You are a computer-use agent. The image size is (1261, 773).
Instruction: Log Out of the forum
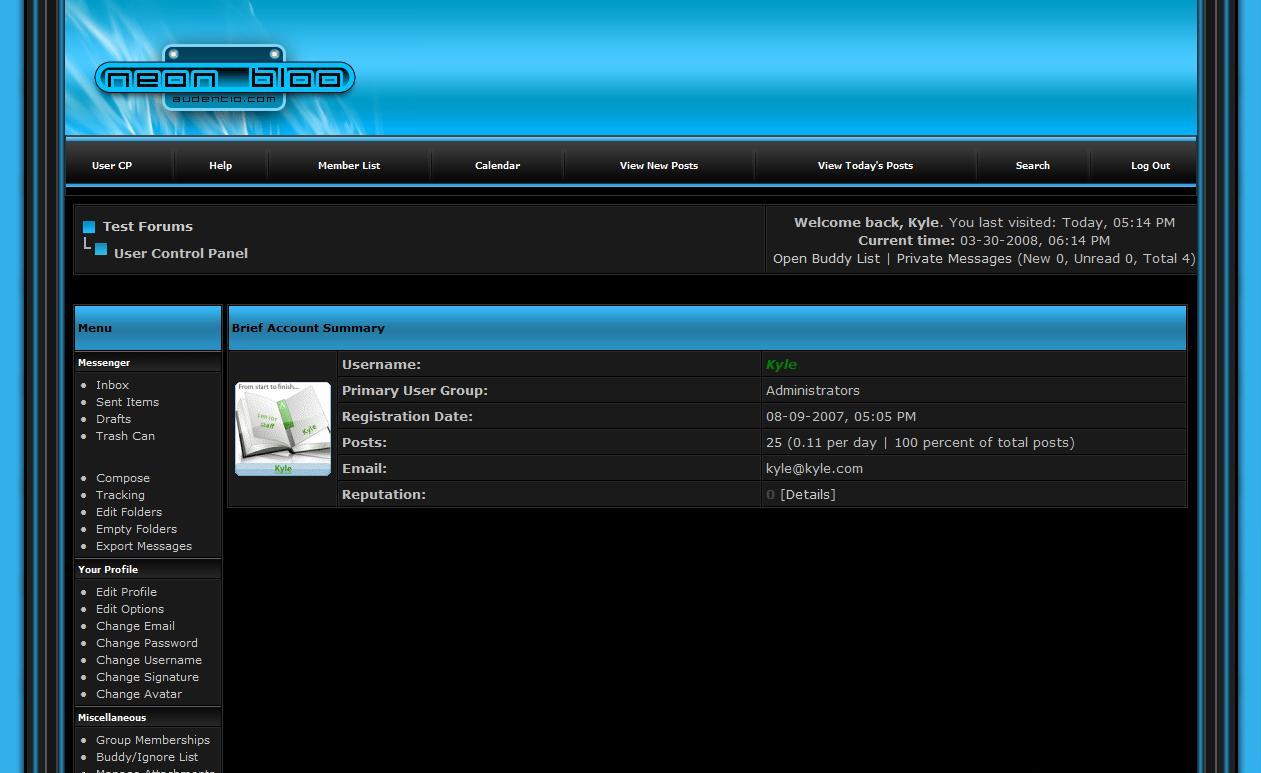coord(1150,166)
